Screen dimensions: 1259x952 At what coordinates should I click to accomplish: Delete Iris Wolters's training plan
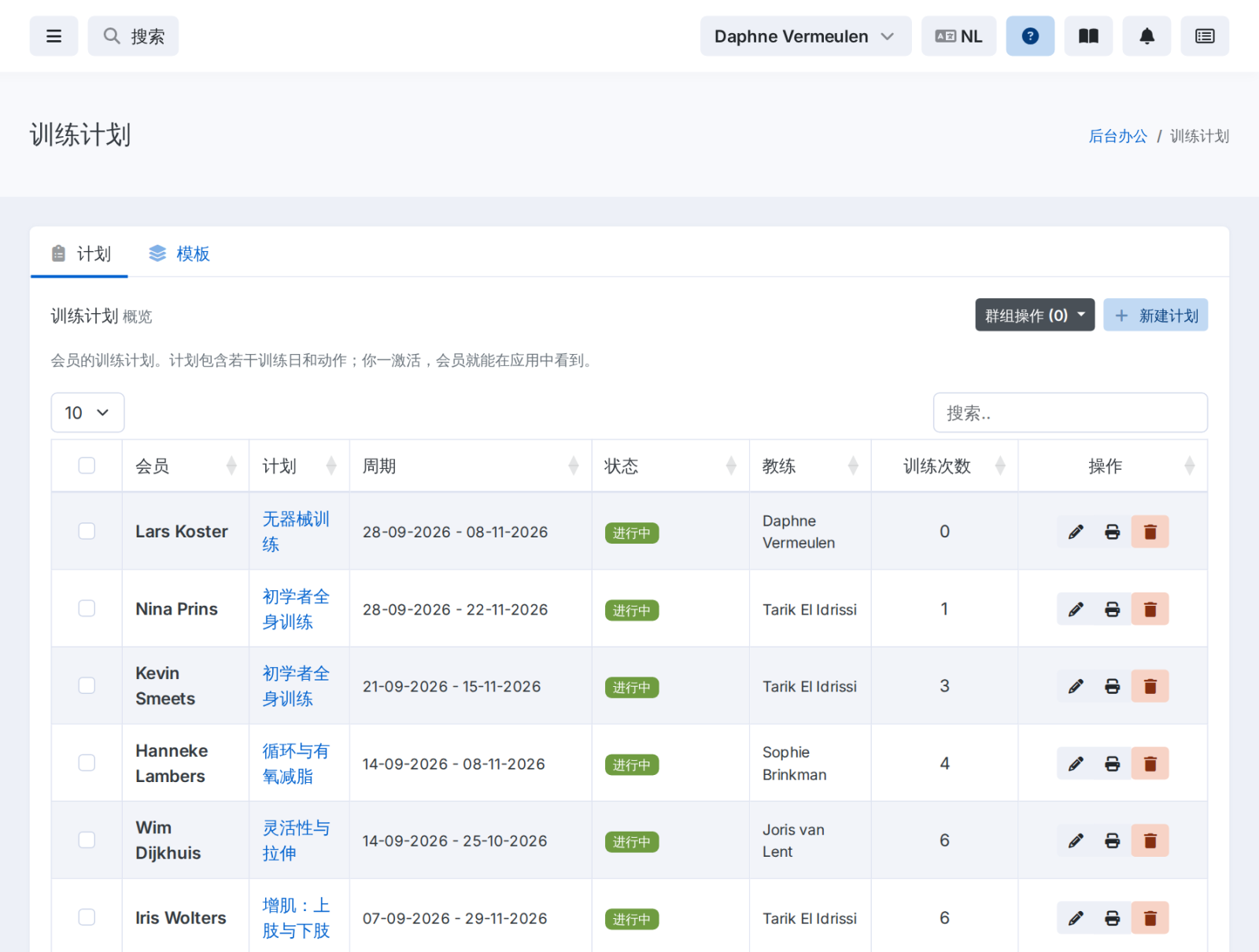pyautogui.click(x=1150, y=917)
